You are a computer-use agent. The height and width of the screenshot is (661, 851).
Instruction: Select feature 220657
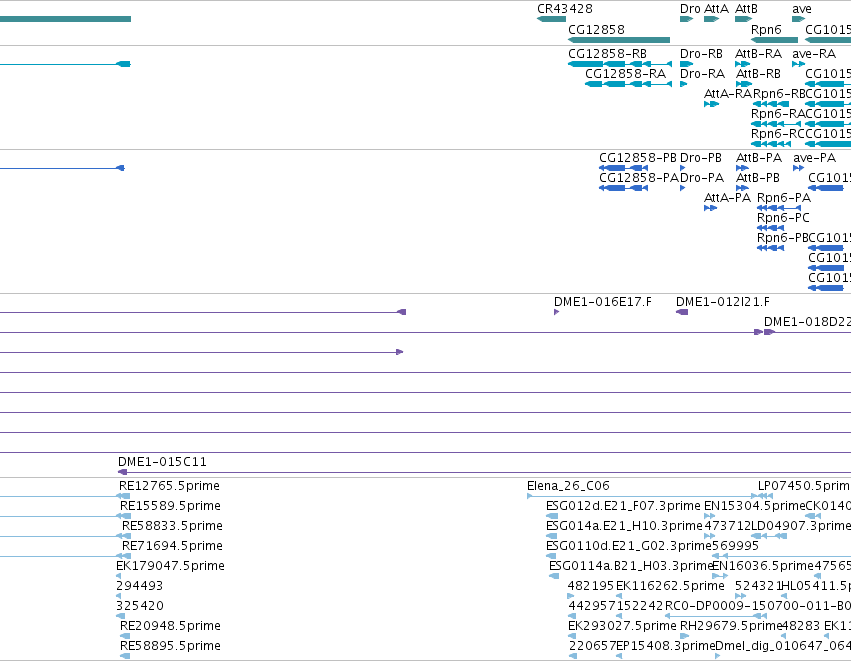(592, 646)
